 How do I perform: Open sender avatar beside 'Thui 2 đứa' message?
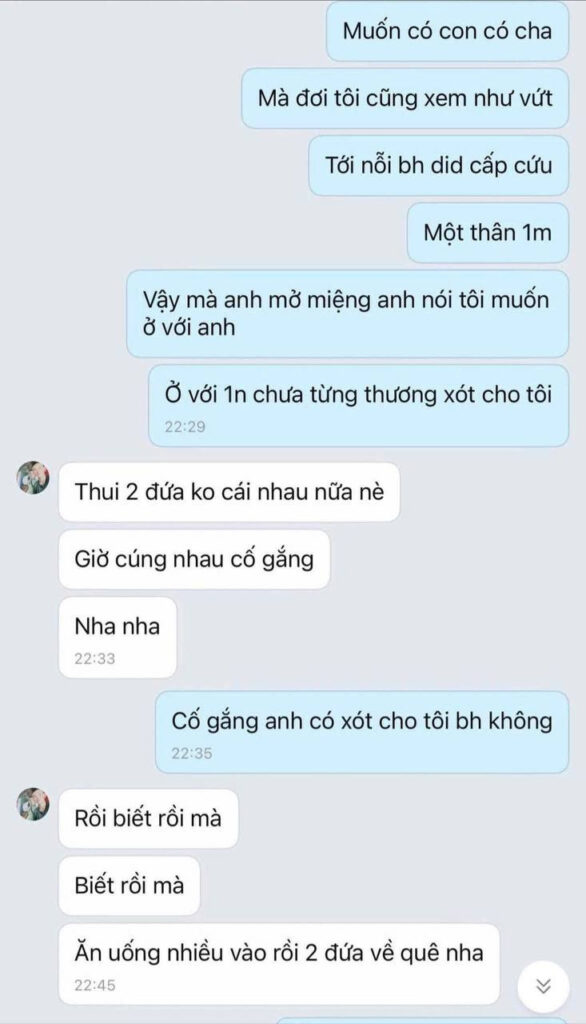(33, 477)
